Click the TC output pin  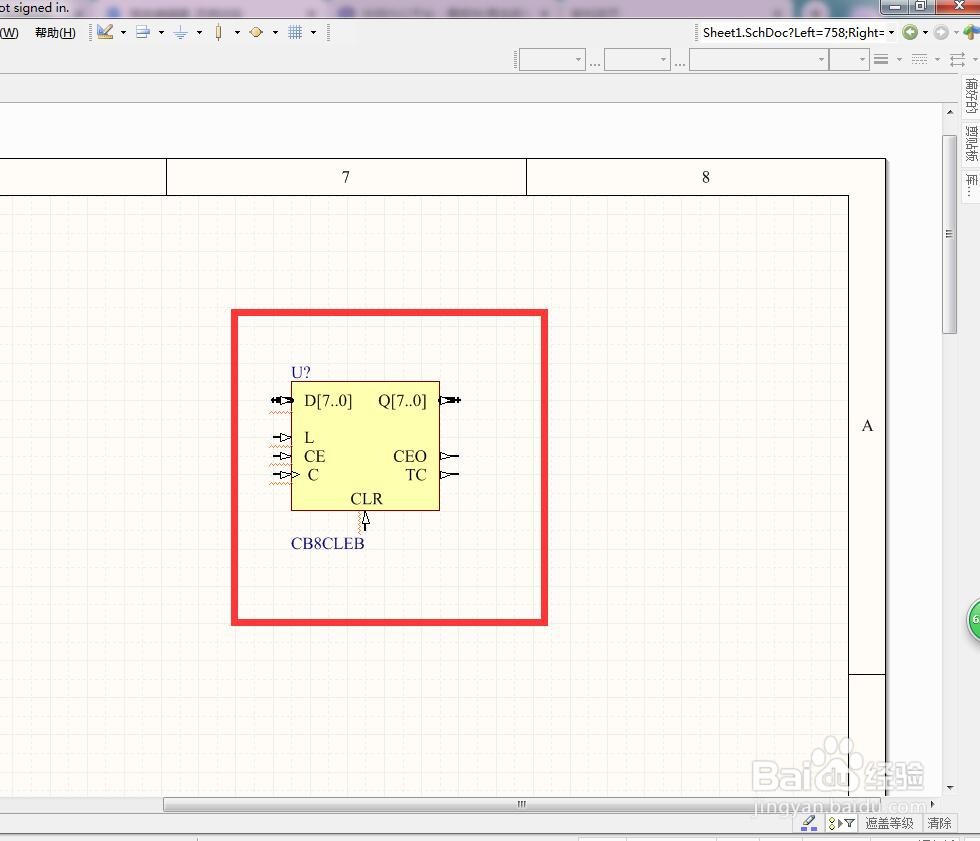(449, 475)
